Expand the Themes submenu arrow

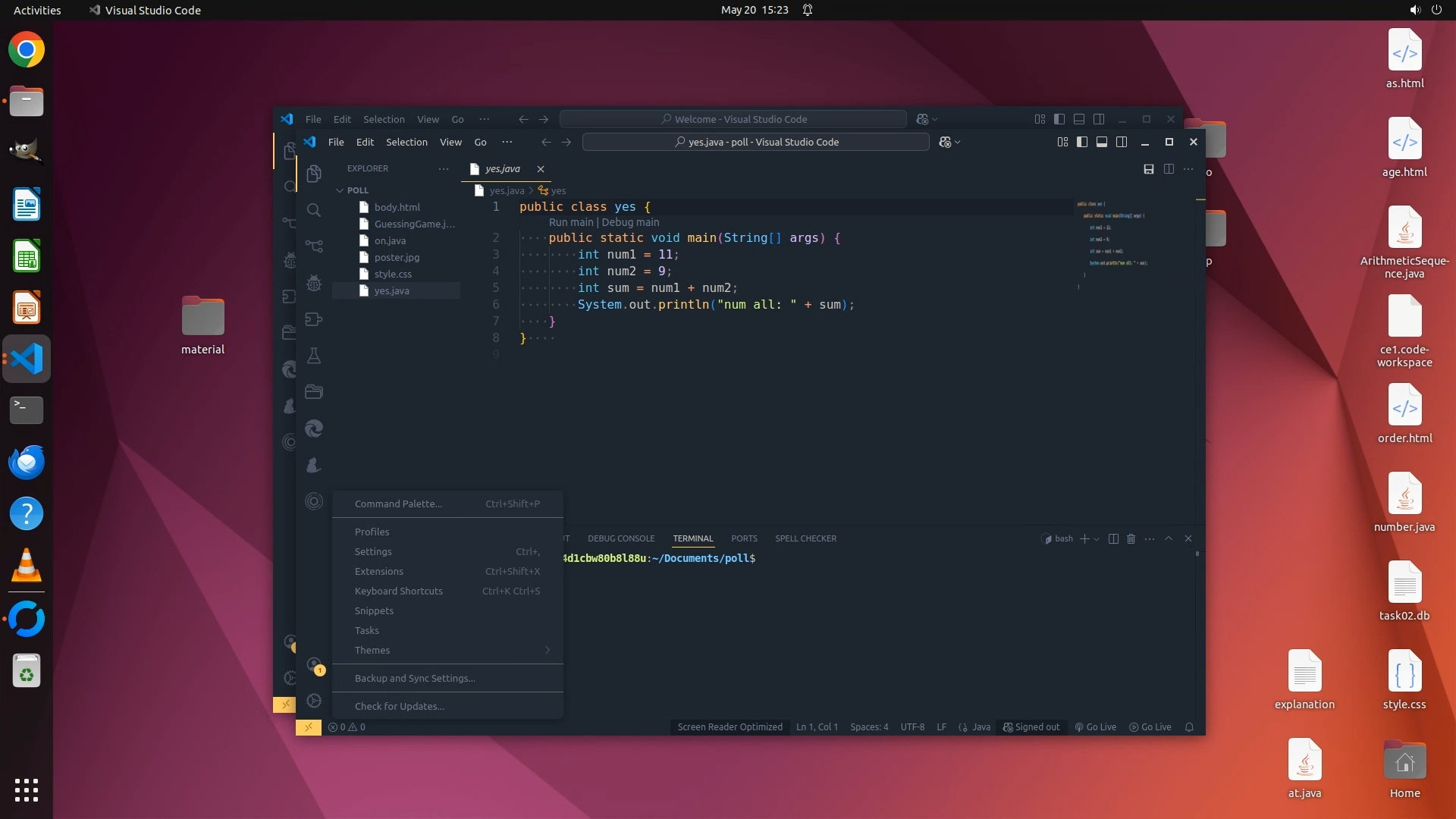(x=548, y=650)
